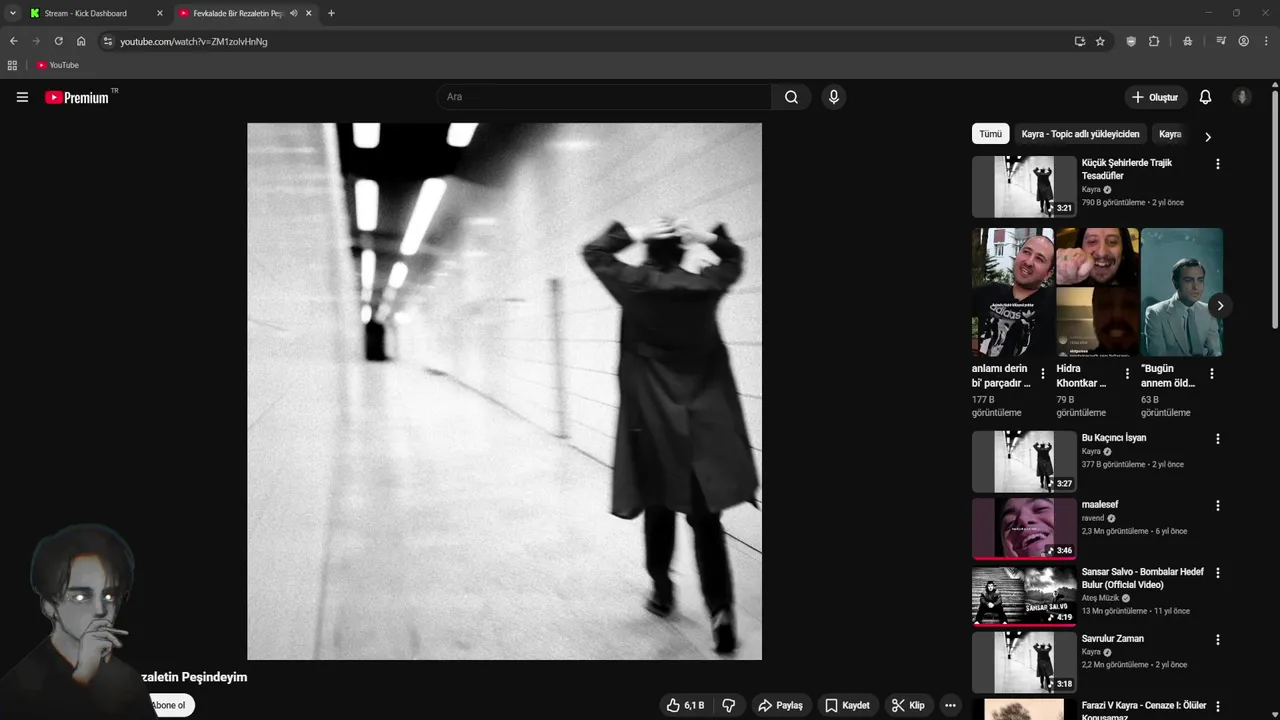Open the Savrulur Zaman thumbnail
This screenshot has height=720, width=1280.
pyautogui.click(x=1024, y=662)
